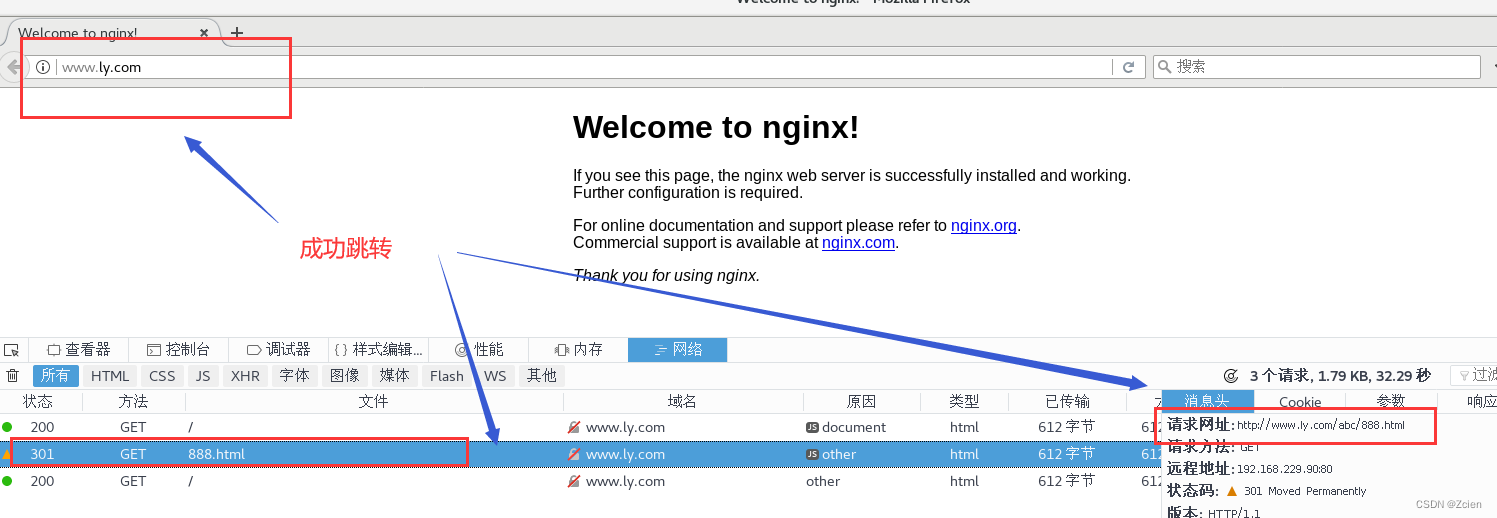Image resolution: width=1497 pixels, height=518 pixels.
Task: Close the Welcome to nginx! tab
Action: coord(204,33)
